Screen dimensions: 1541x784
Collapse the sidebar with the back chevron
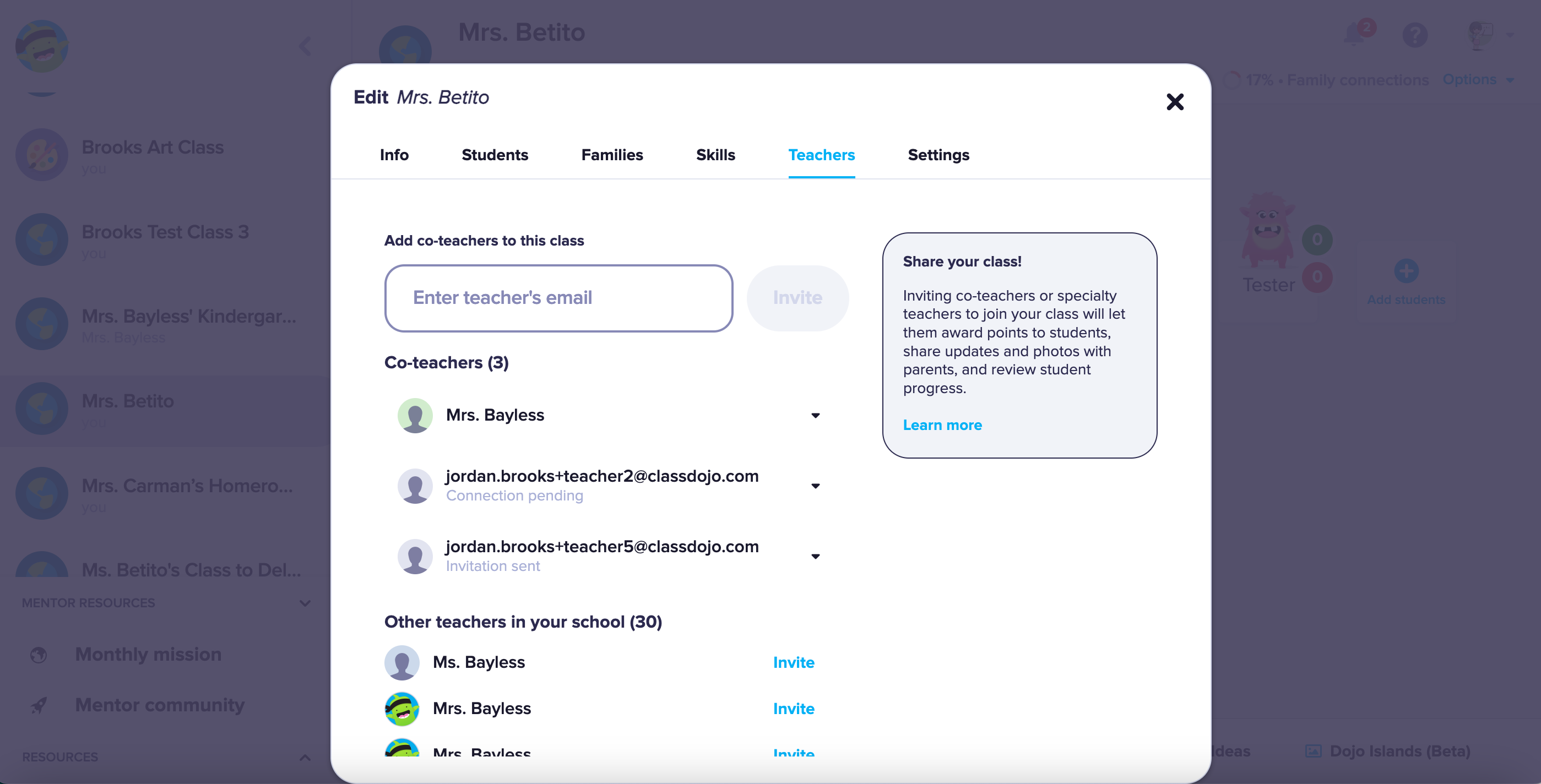[x=305, y=46]
